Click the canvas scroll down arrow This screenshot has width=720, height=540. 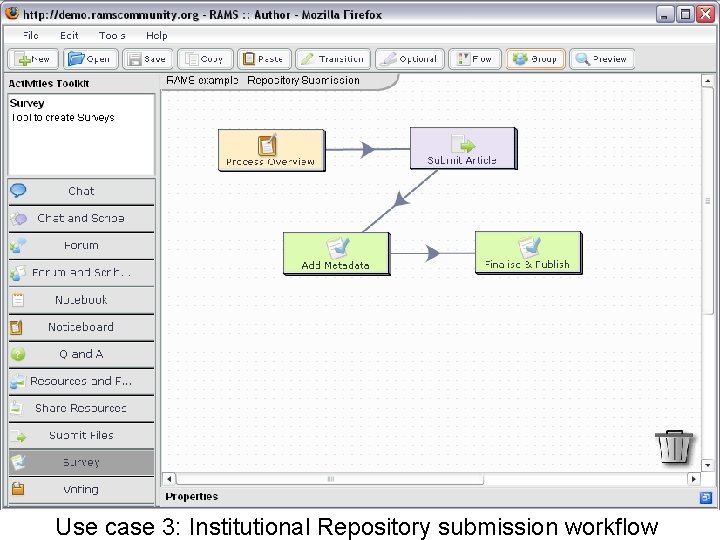click(x=708, y=465)
